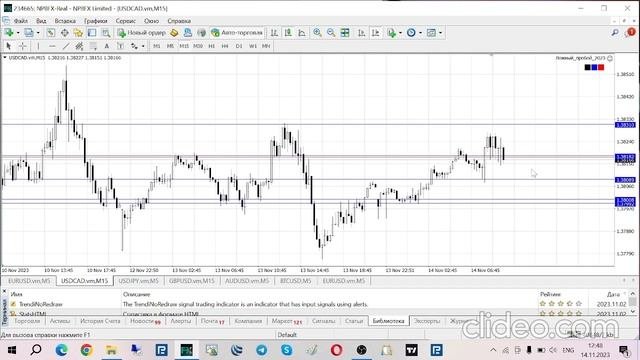Open Telegram from the Windows taskbar
The width and height of the screenshot is (640, 360).
(x=262, y=350)
